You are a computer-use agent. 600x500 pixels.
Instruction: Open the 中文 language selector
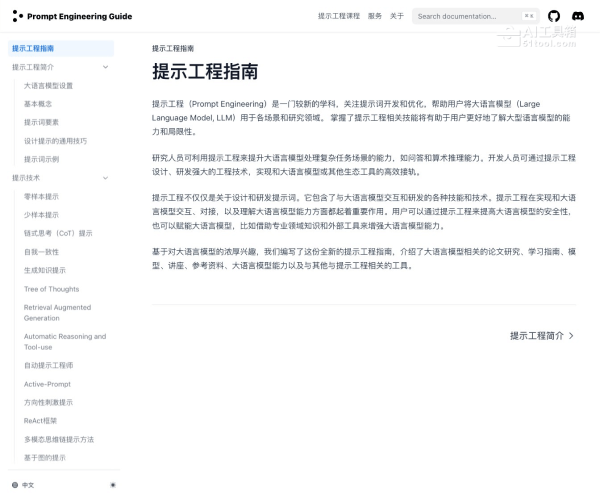point(28,485)
